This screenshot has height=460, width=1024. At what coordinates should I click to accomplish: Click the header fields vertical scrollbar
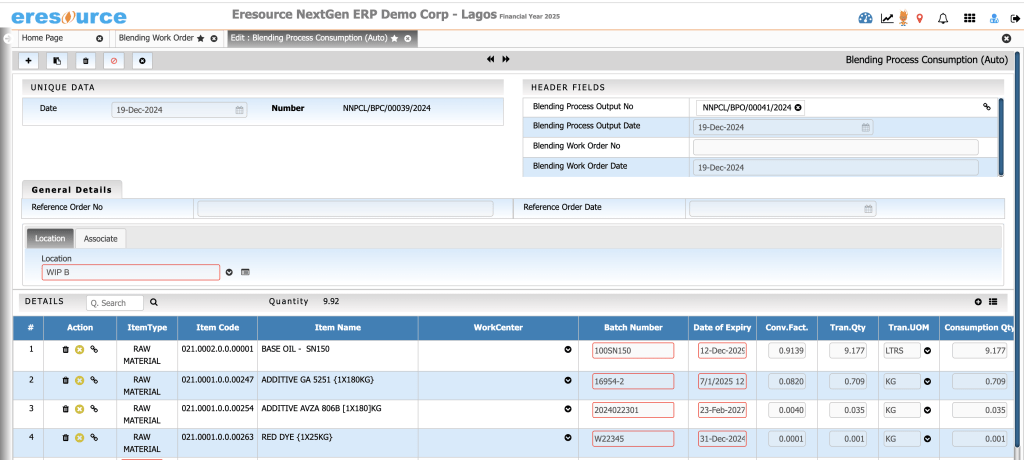coord(1001,136)
